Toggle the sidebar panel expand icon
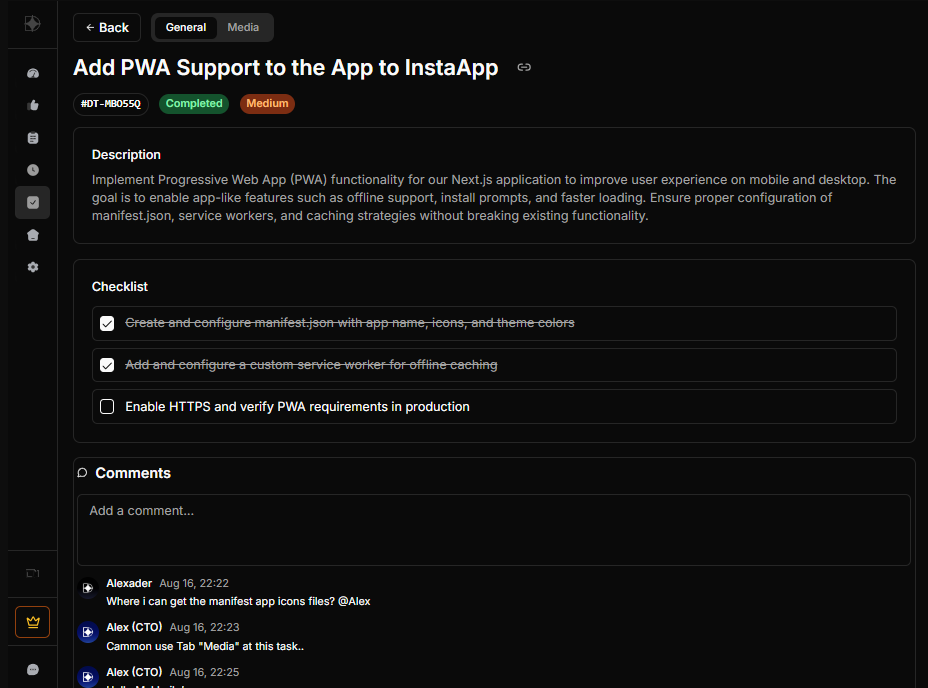 coord(33,573)
